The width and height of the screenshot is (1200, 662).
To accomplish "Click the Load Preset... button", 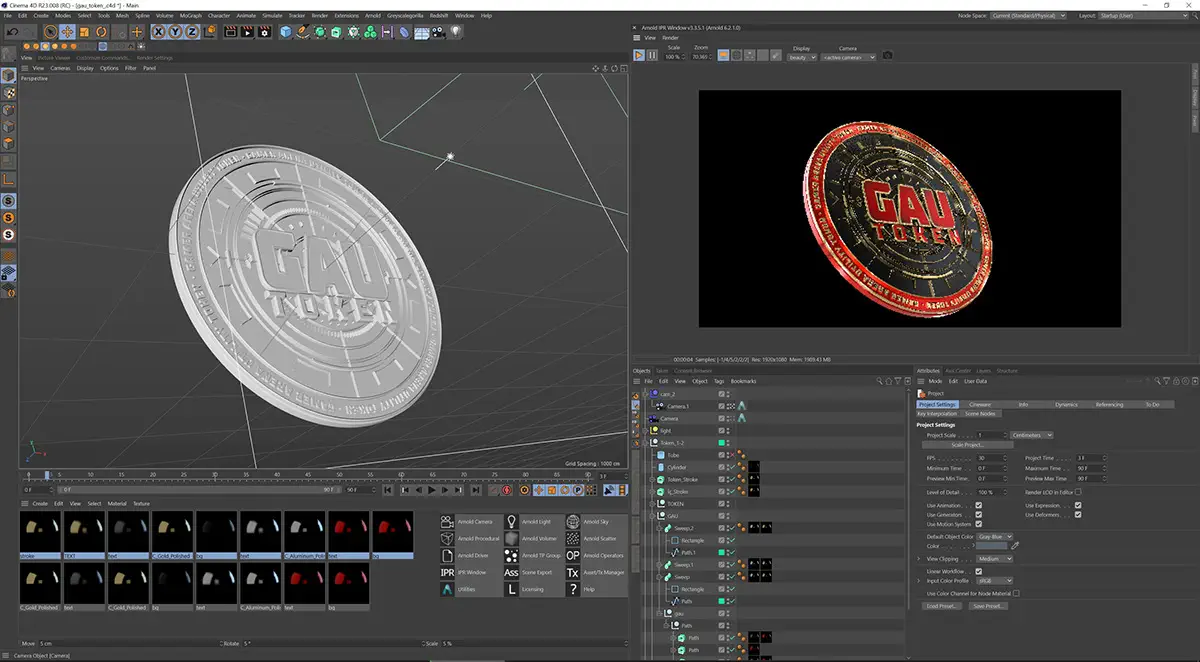I will (942, 606).
